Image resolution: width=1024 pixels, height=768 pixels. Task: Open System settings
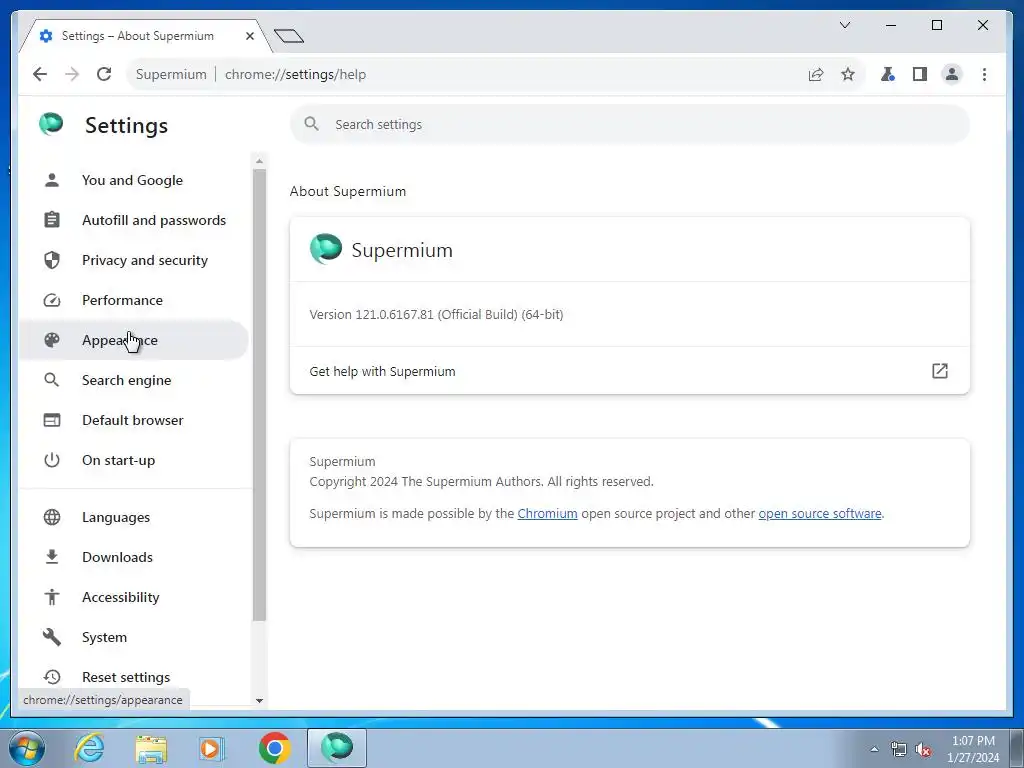(x=133, y=637)
